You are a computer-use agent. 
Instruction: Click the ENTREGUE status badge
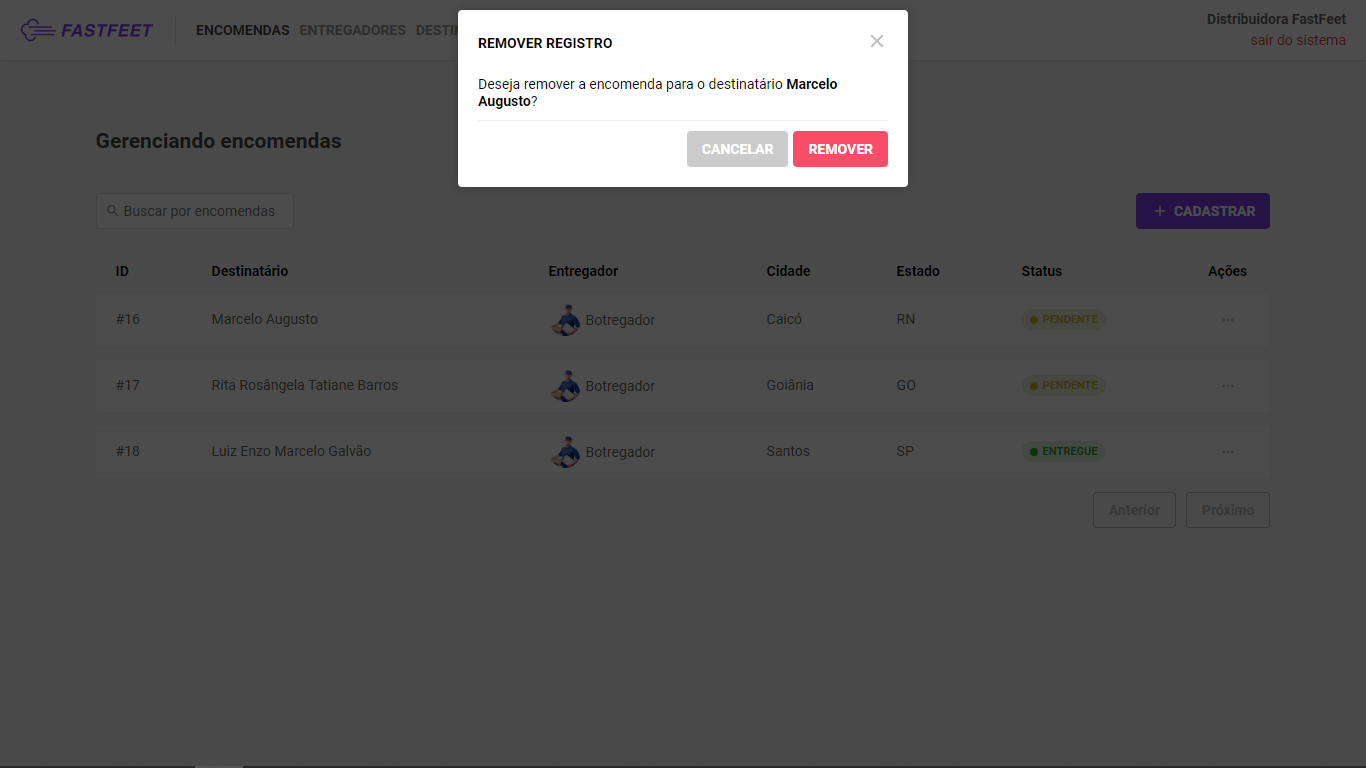point(1063,452)
